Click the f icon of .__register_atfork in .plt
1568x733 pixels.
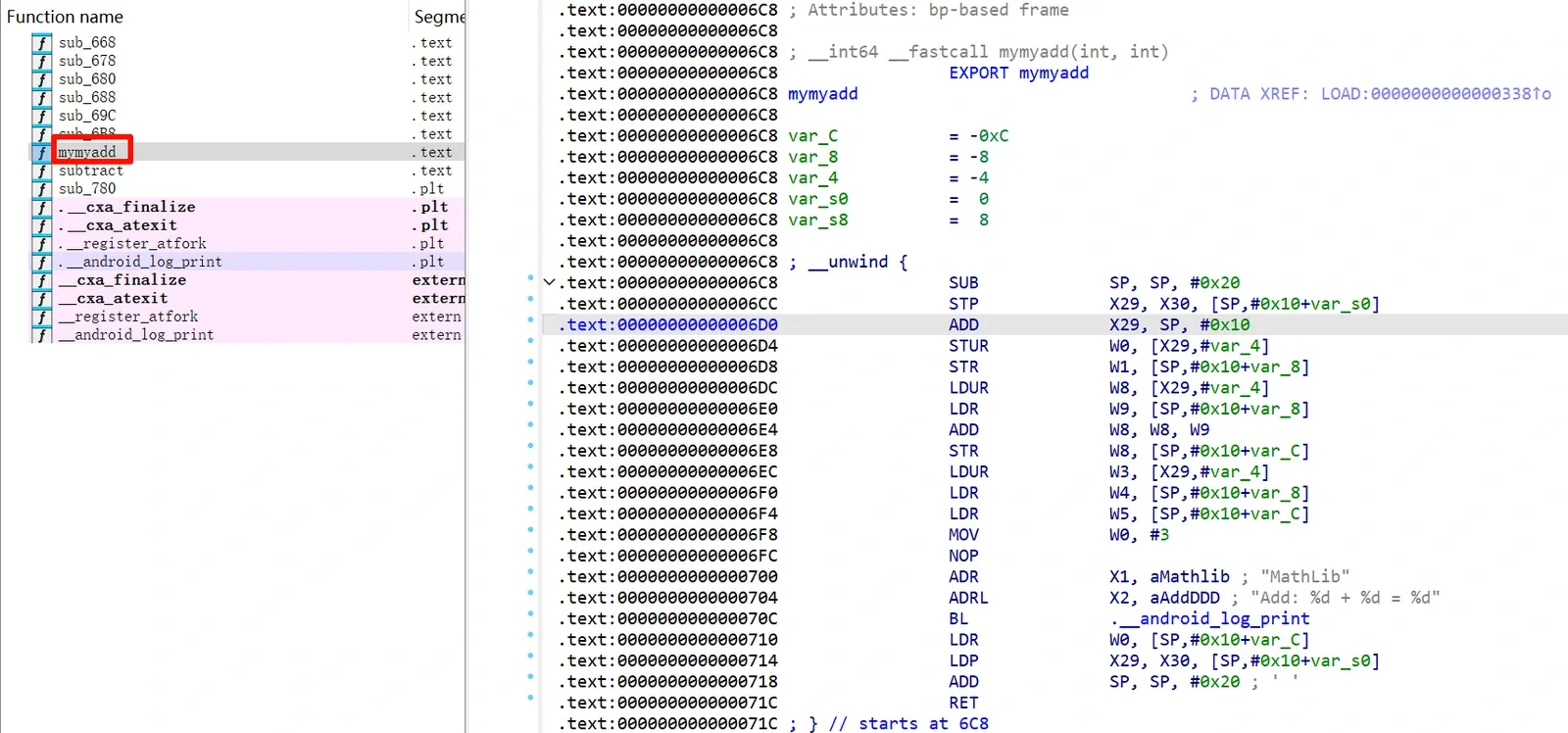(x=41, y=244)
